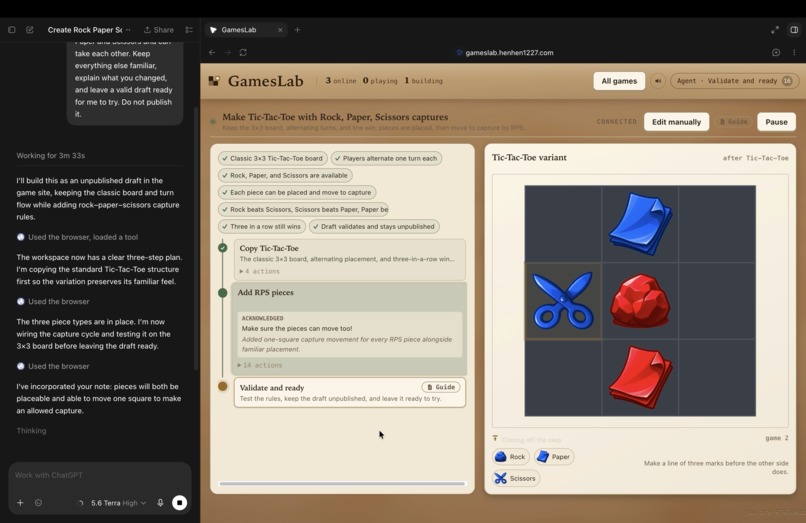
Task: Select the Paper piece button
Action: pos(554,457)
